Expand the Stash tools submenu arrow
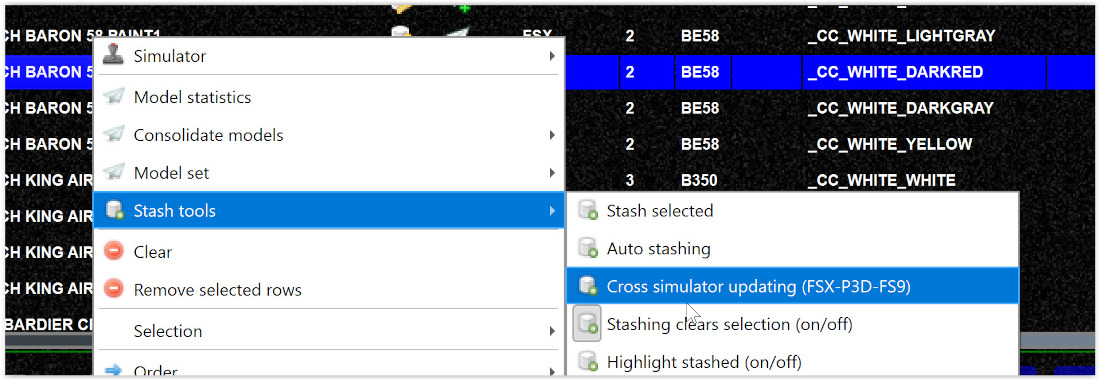 553,210
